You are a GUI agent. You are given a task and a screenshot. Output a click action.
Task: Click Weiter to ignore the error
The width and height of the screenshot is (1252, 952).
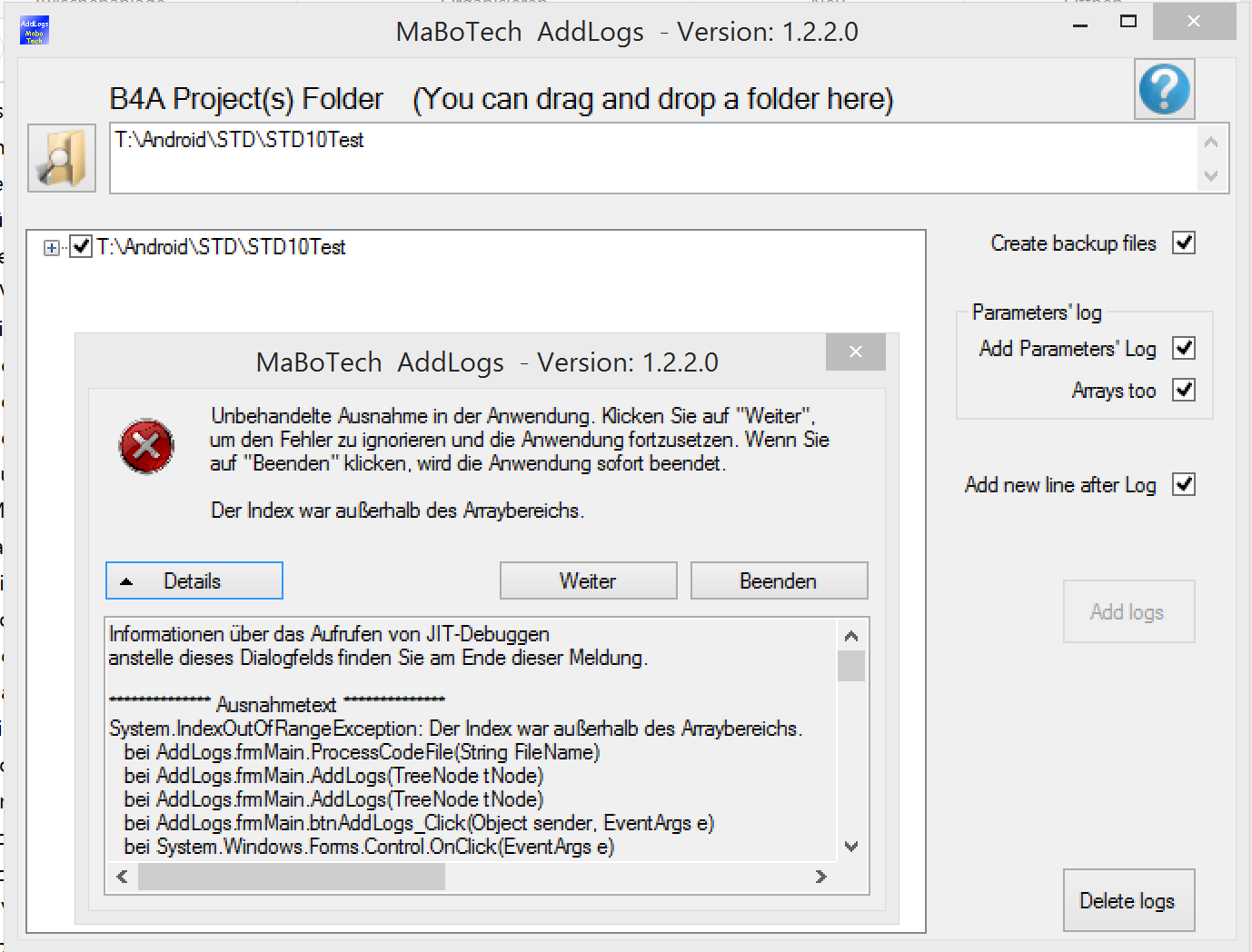589,580
